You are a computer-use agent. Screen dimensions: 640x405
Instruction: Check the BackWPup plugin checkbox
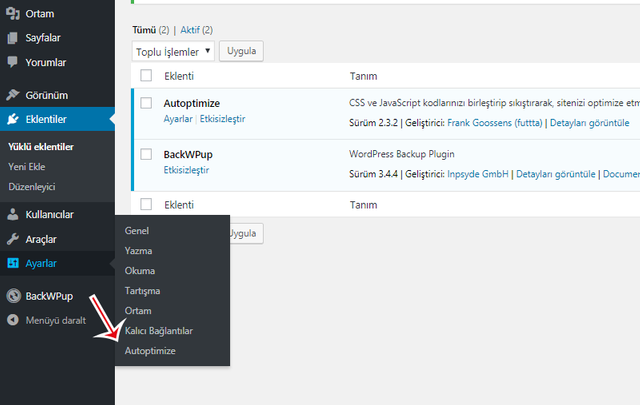pos(146,154)
